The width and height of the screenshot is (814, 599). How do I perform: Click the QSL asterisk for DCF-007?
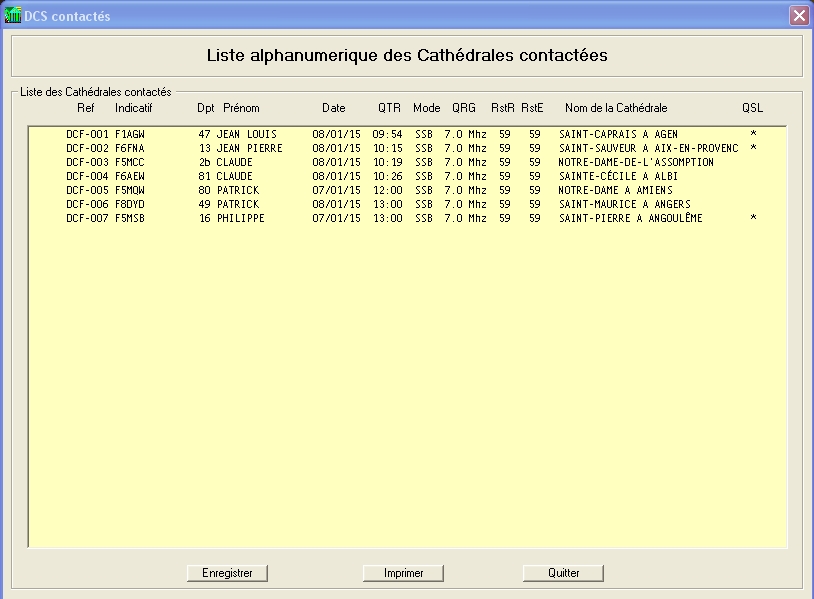(x=753, y=218)
